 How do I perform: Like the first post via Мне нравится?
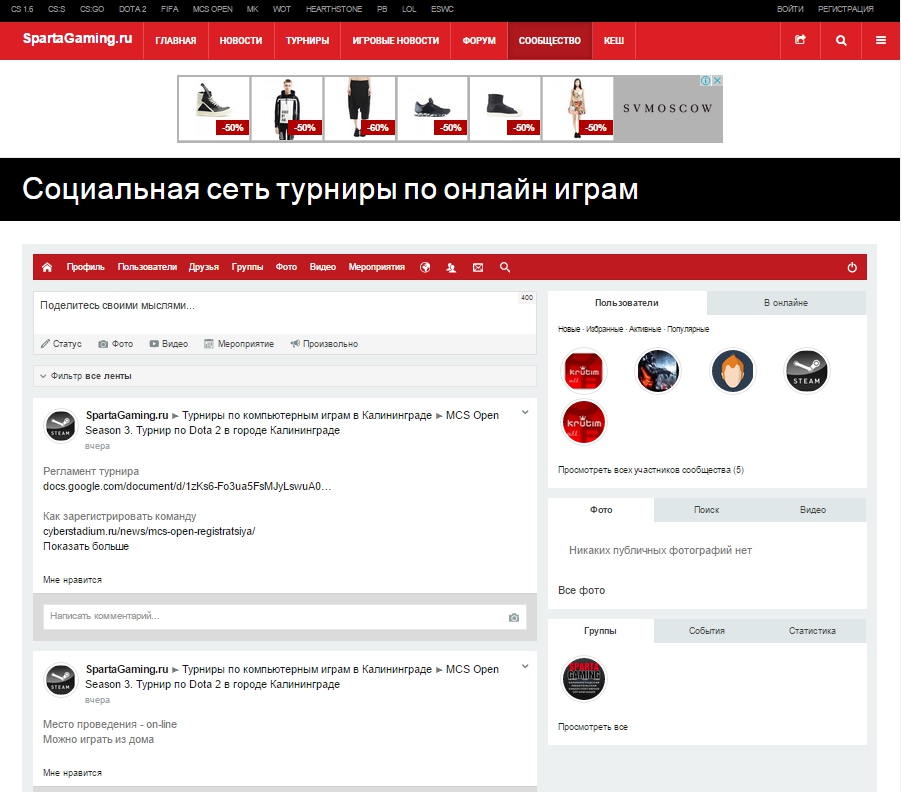pos(72,580)
